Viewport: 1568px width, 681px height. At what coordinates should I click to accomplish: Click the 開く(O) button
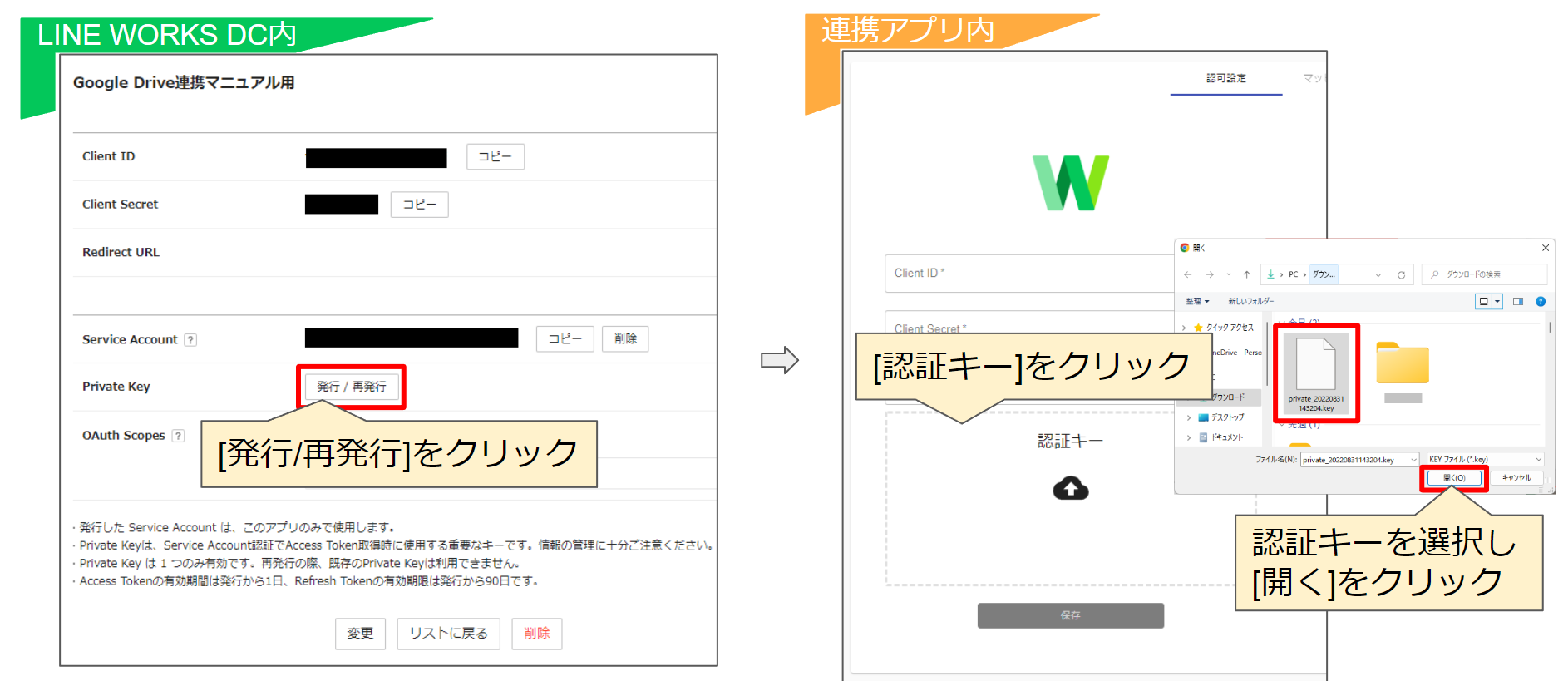[x=1454, y=478]
